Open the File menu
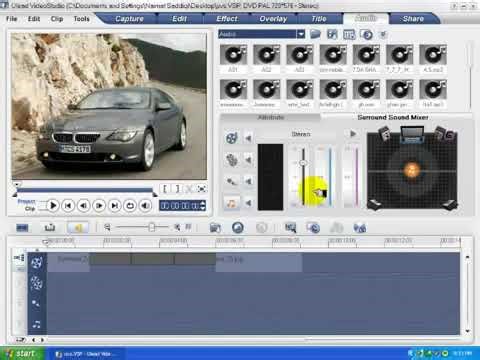Screen dimensions: 480x360 coord(12,19)
